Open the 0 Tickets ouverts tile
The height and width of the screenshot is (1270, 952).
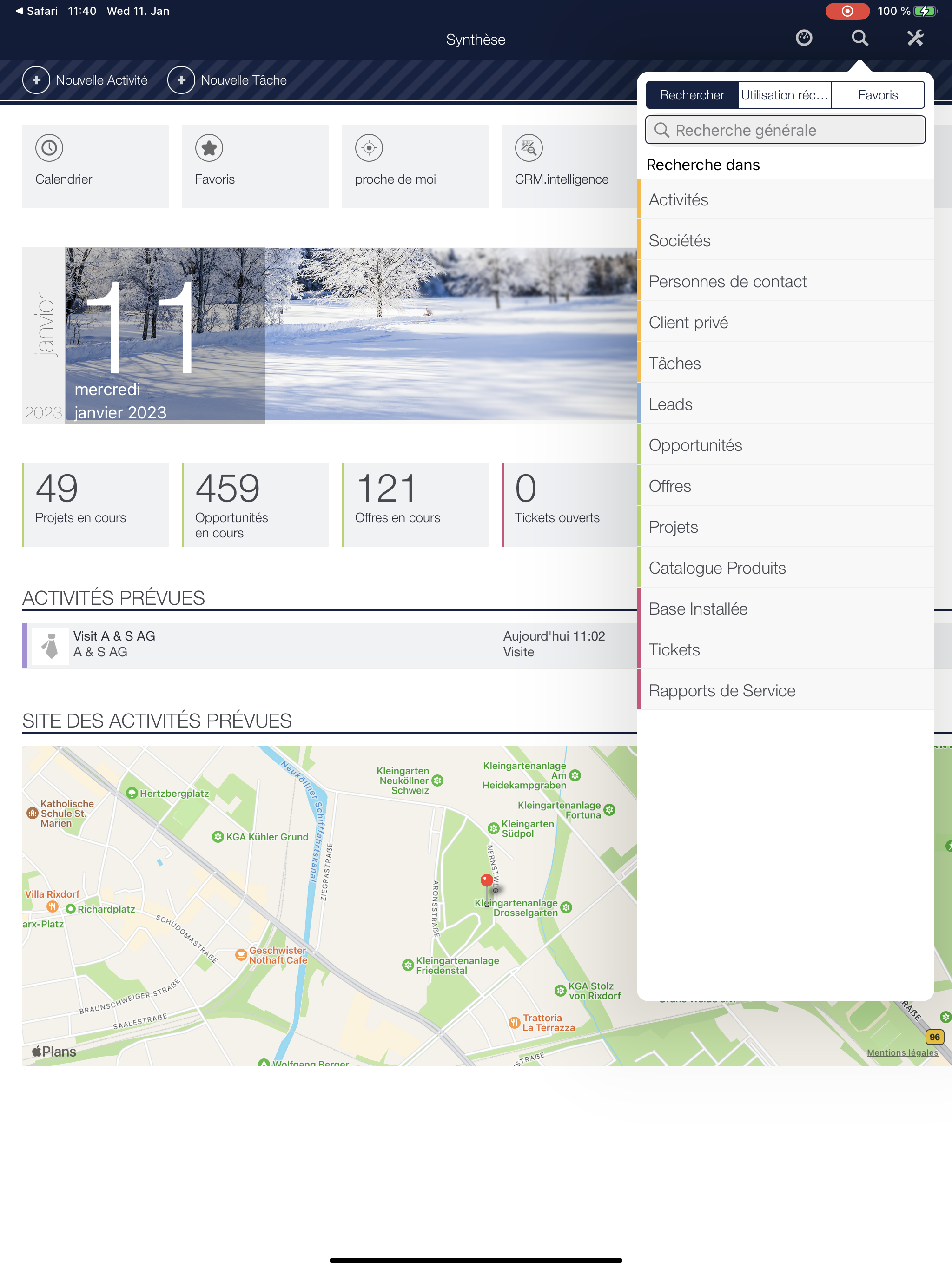point(569,505)
